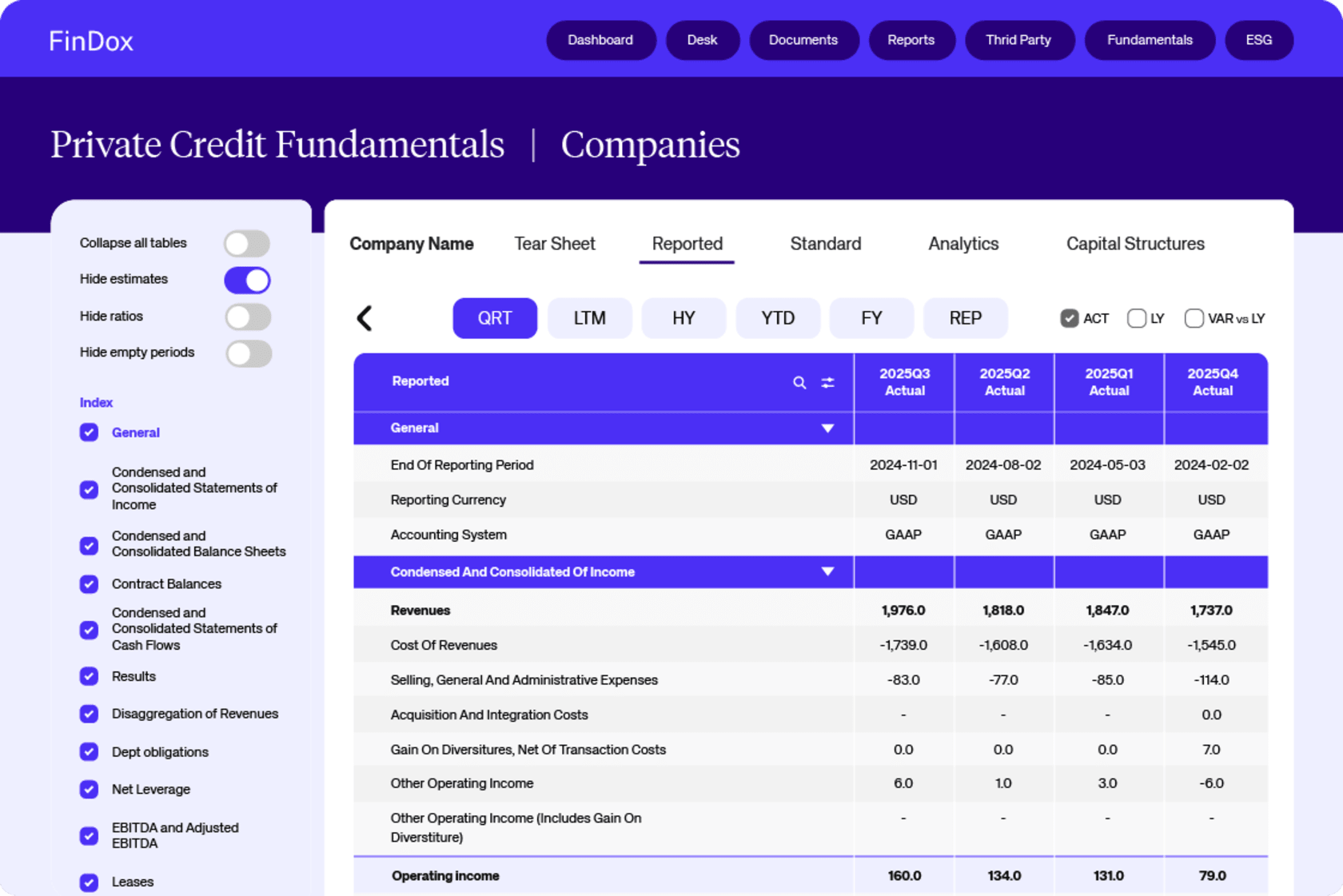Viewport: 1343px width, 896px height.
Task: Uncheck Contract Balances in the Index
Action: (x=90, y=584)
